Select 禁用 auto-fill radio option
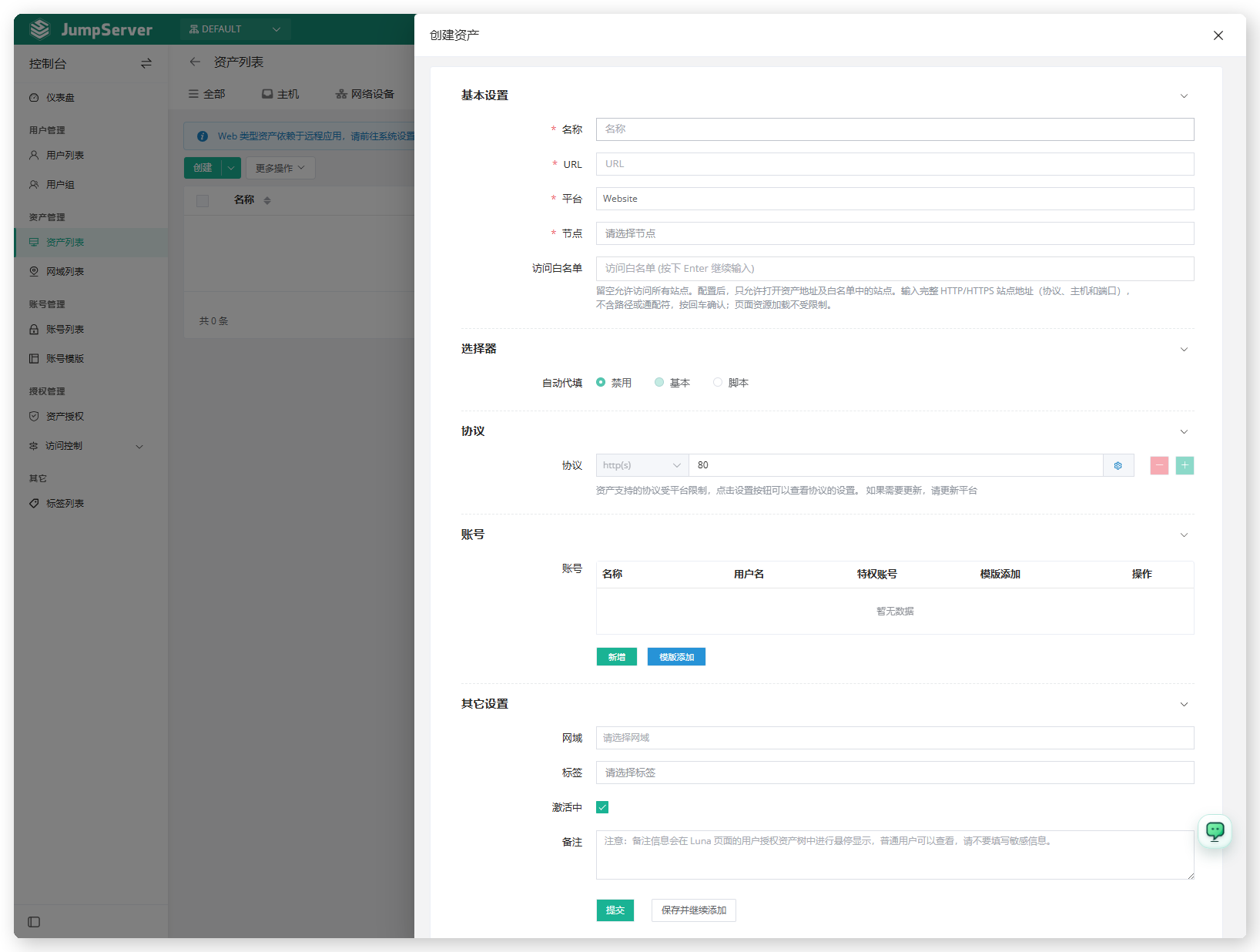This screenshot has height=952, width=1260. click(x=601, y=382)
